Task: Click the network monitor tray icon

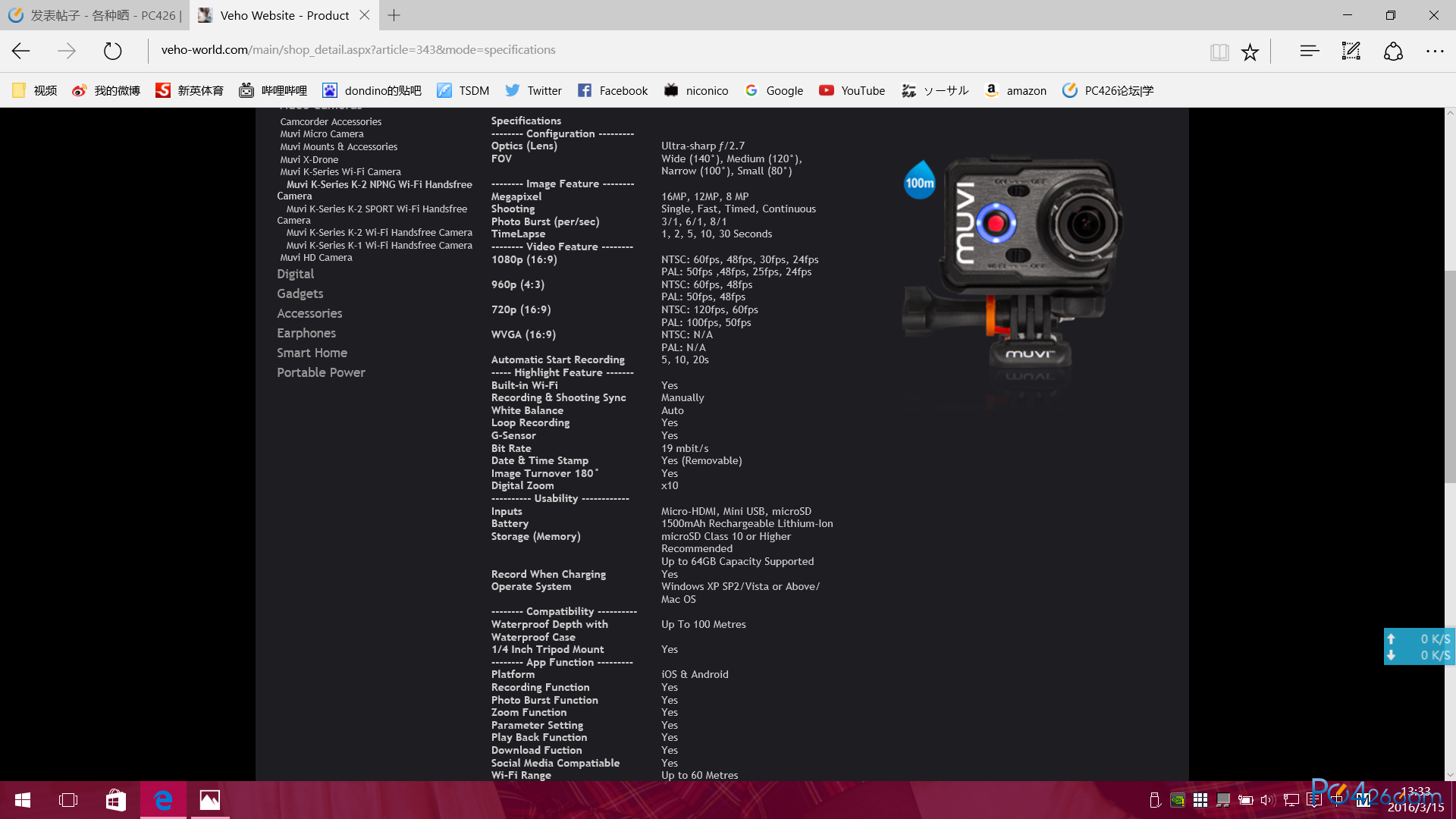Action: point(1291,800)
